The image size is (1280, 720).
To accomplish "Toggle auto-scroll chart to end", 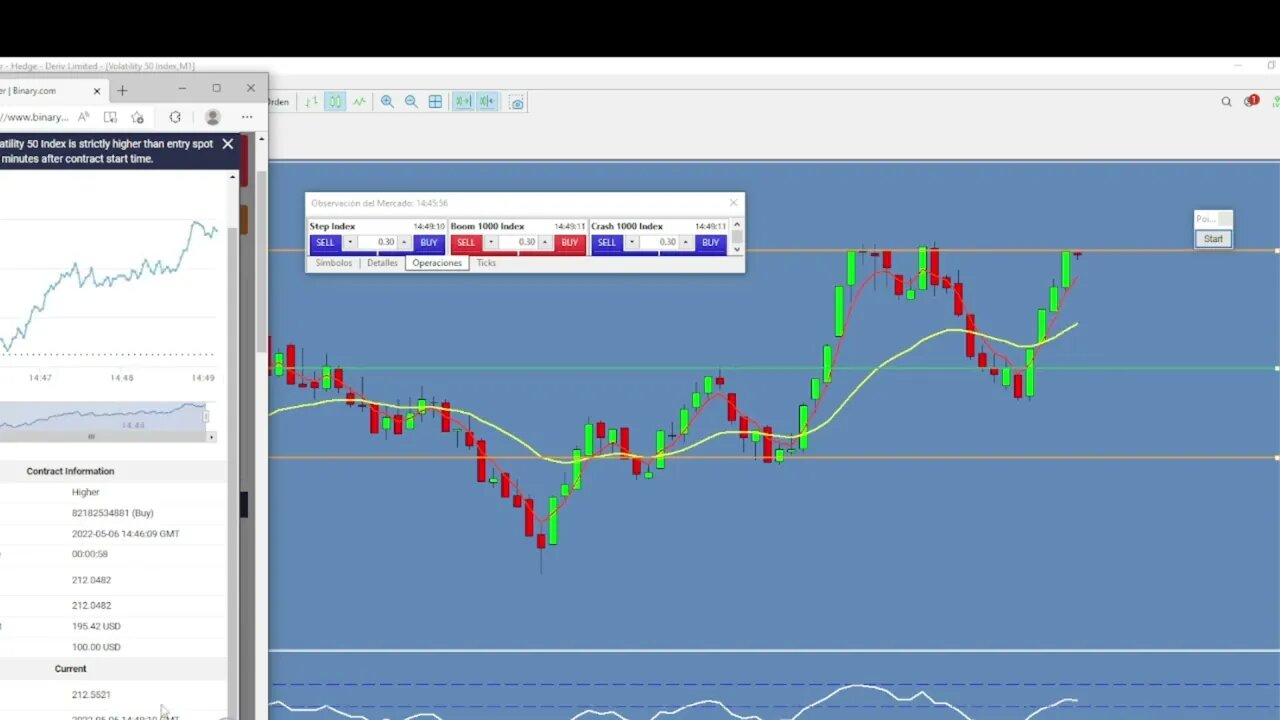I will click(463, 102).
